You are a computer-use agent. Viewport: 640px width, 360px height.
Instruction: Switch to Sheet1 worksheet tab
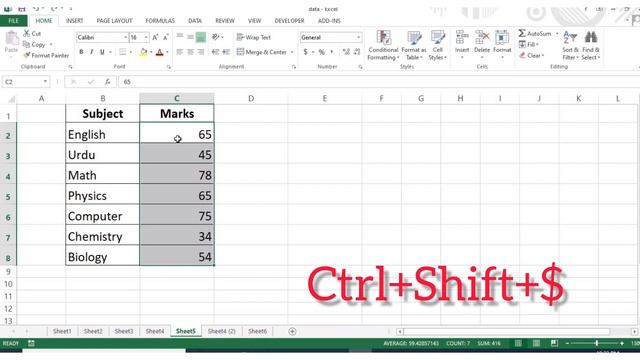pos(62,331)
